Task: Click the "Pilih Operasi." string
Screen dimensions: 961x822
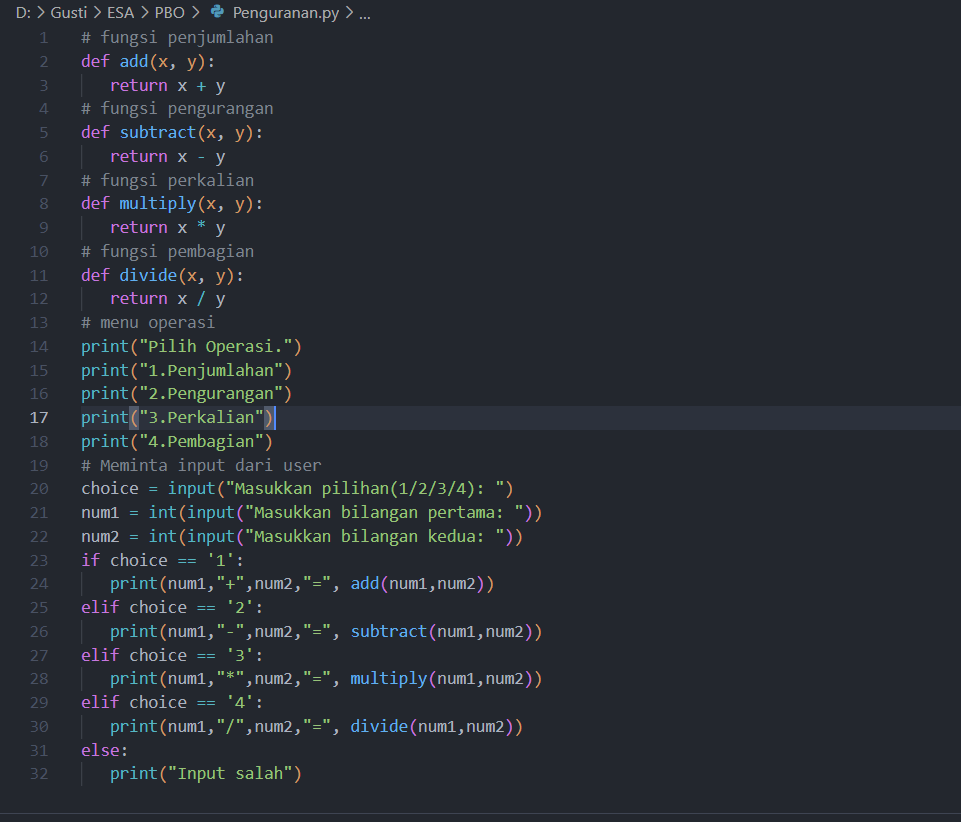Action: (216, 347)
